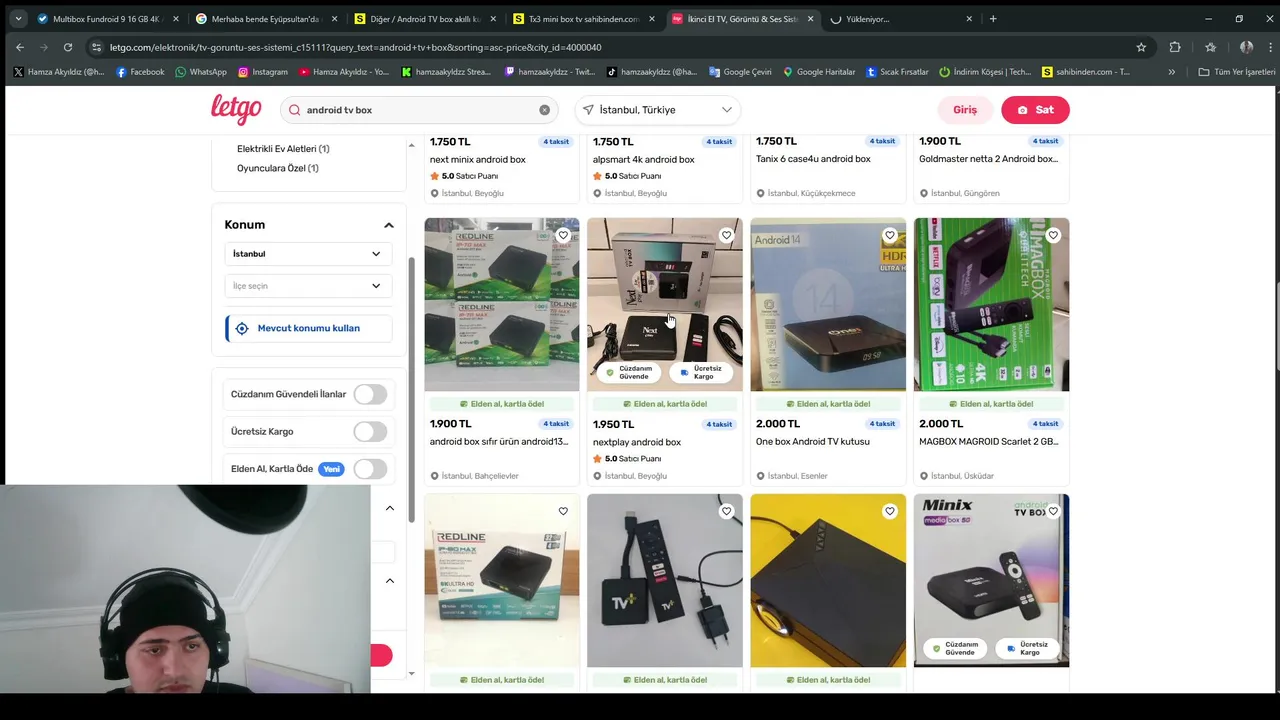
Task: Favorite the nextplay android box listing heart
Action: coord(726,235)
